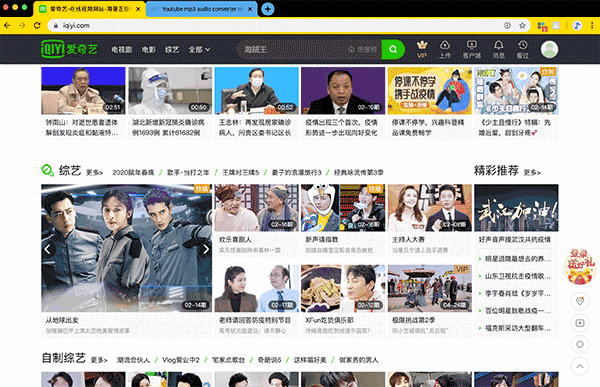Click the user avatar in the header
This screenshot has width=600, height=387.
pyautogui.click(x=549, y=49)
